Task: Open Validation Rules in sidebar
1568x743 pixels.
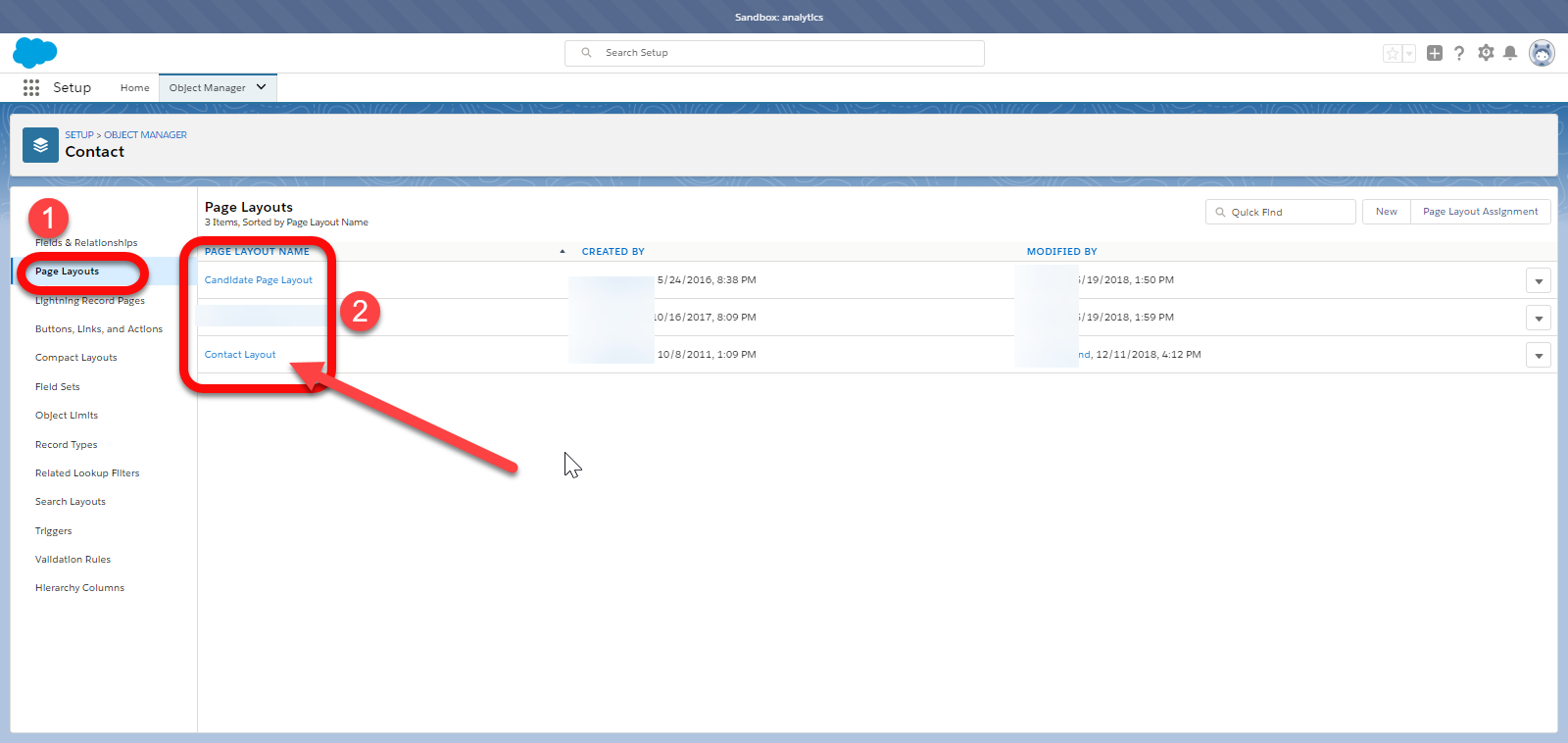Action: [x=73, y=560]
